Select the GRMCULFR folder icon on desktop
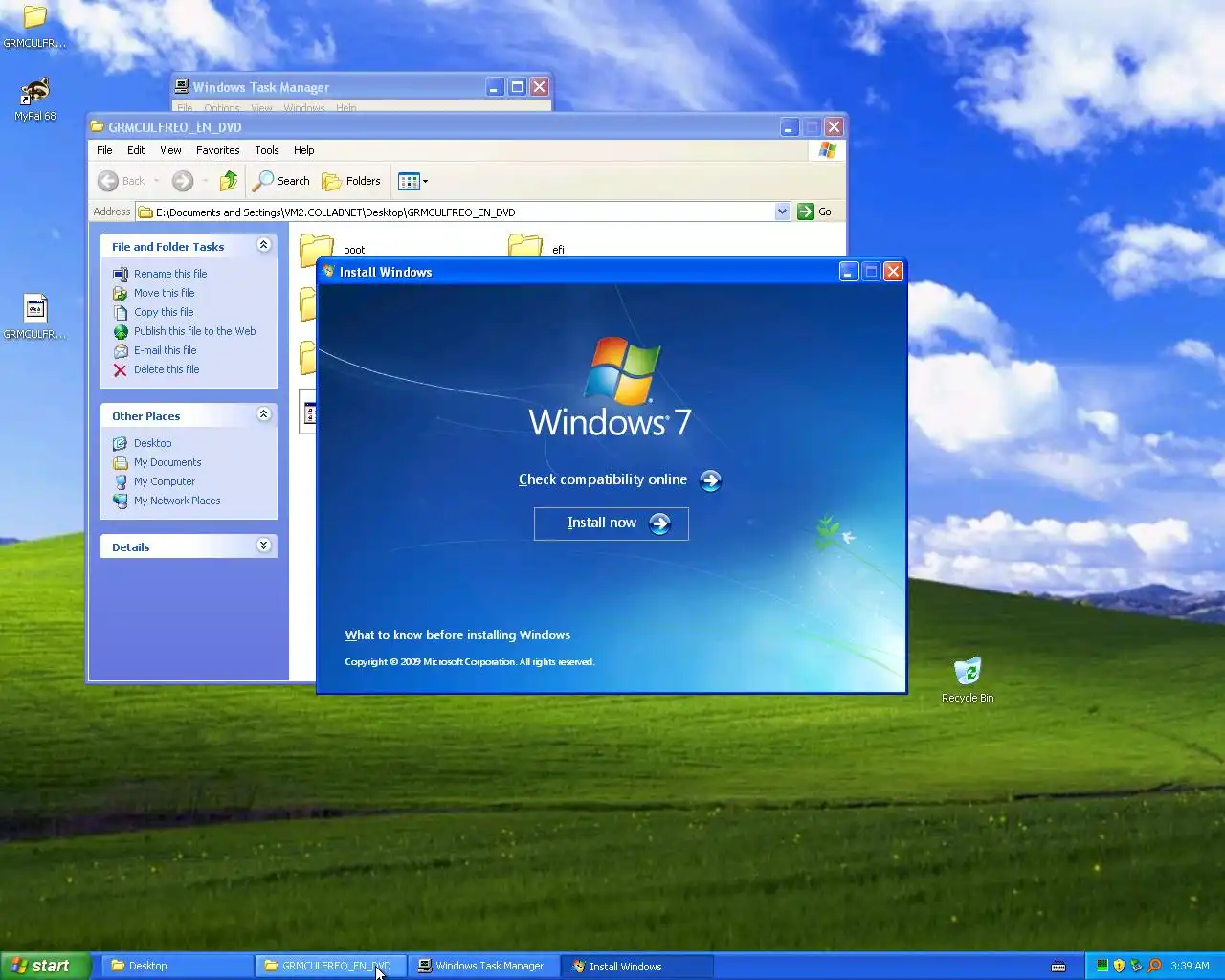This screenshot has height=980, width=1225. [34, 27]
